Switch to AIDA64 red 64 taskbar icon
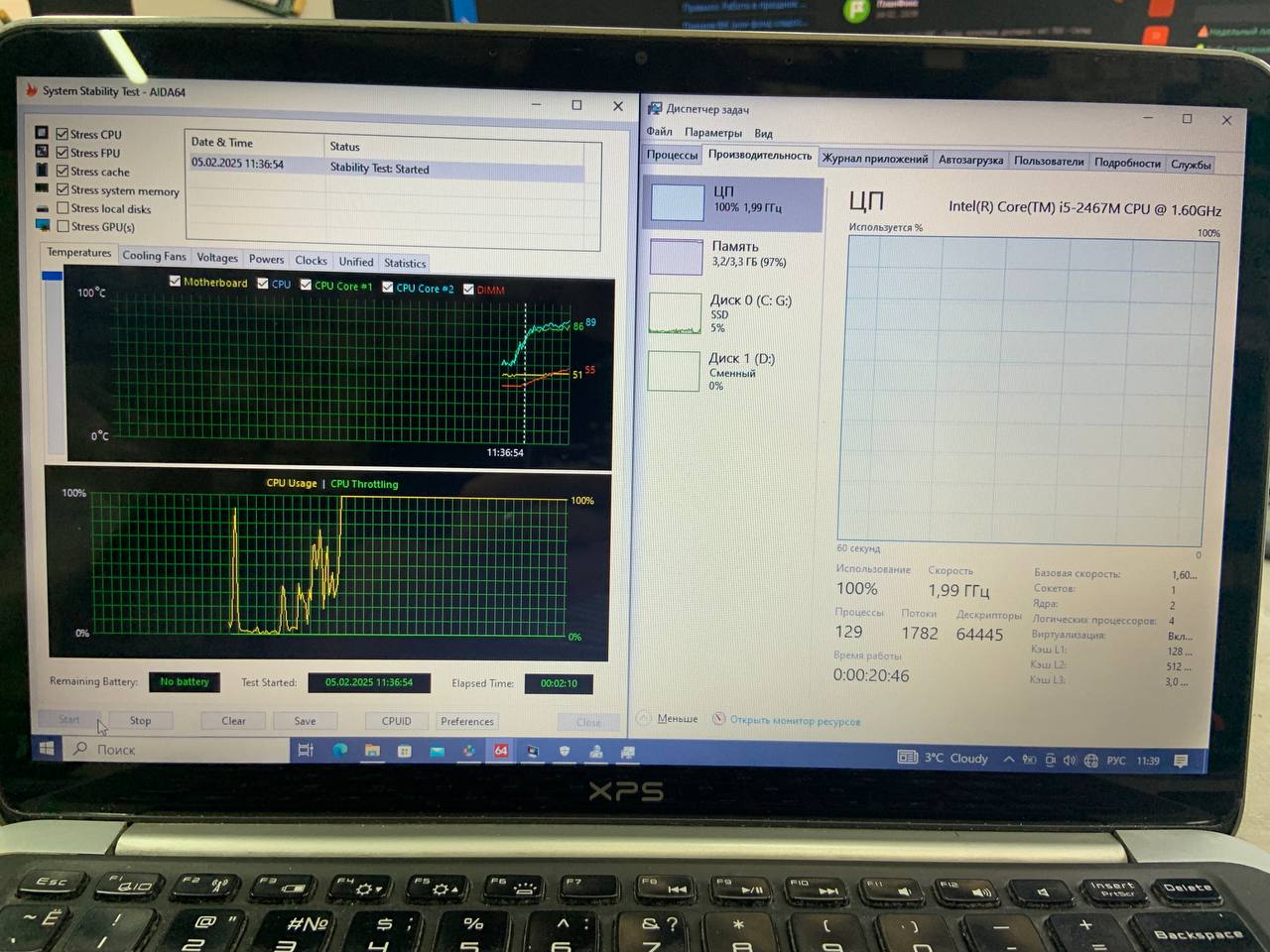The image size is (1270, 952). (501, 752)
